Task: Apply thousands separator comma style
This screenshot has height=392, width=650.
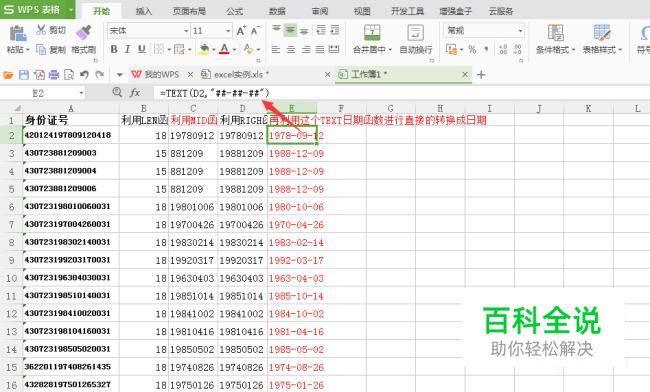Action: 486,50
